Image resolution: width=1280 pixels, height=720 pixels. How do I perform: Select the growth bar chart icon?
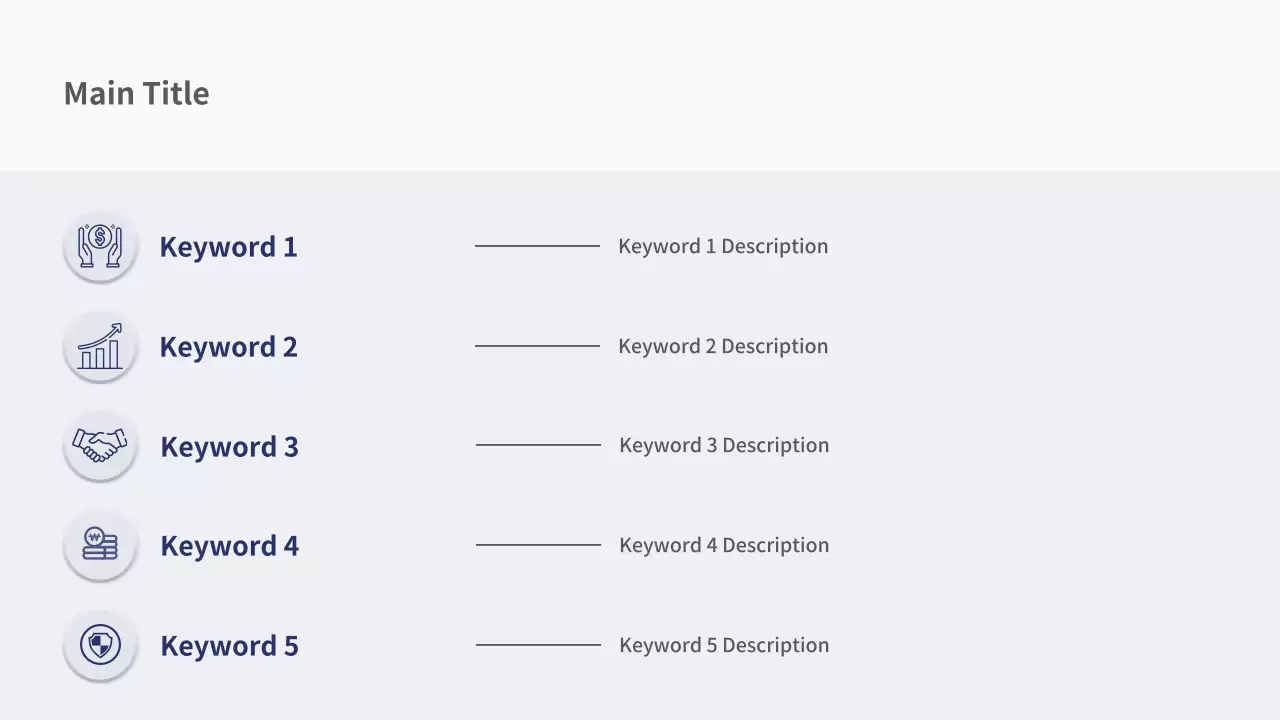tap(100, 346)
